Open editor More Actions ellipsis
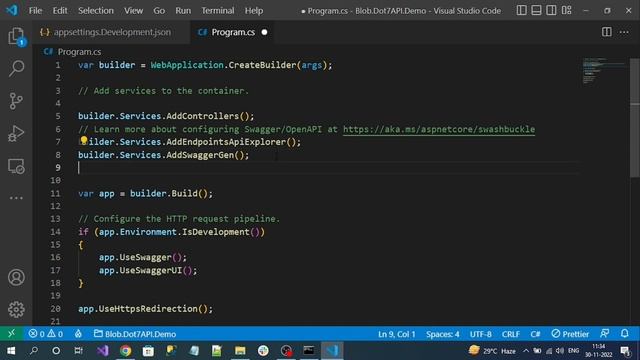The height and width of the screenshot is (360, 640). pyautogui.click(x=624, y=32)
